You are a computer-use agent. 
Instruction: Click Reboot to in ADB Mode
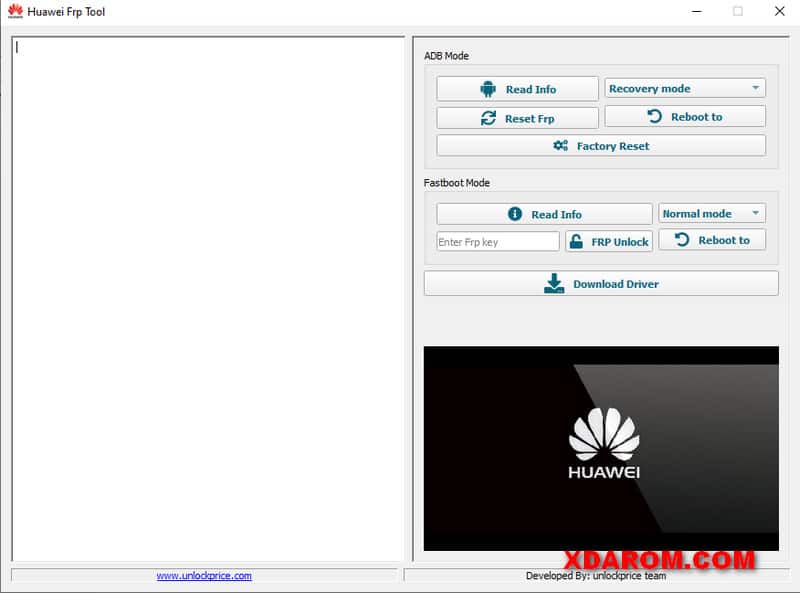[685, 117]
